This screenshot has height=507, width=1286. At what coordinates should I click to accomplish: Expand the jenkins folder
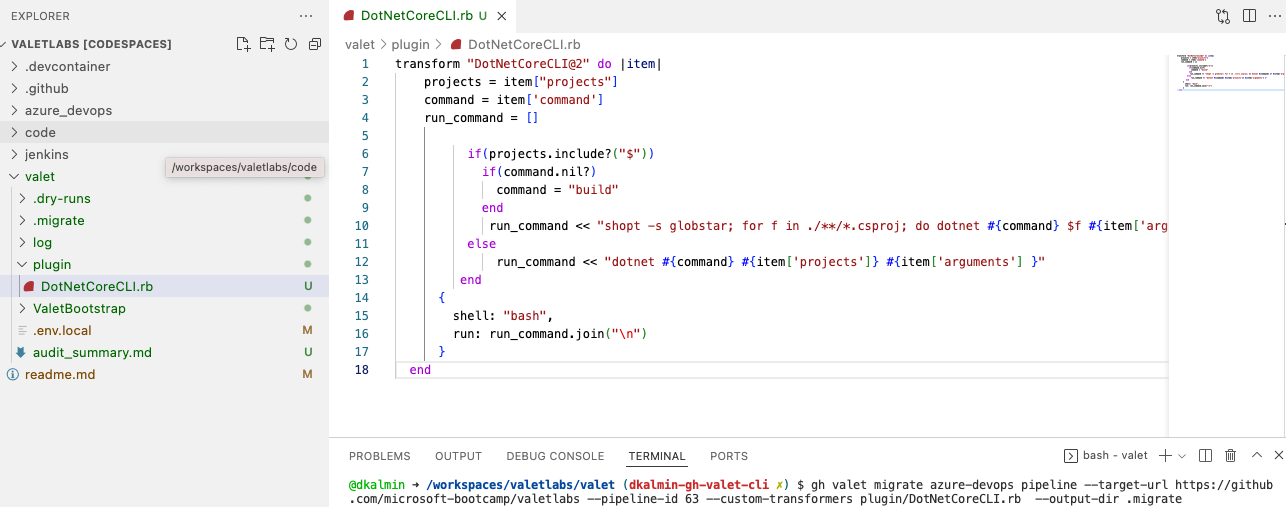164,154
